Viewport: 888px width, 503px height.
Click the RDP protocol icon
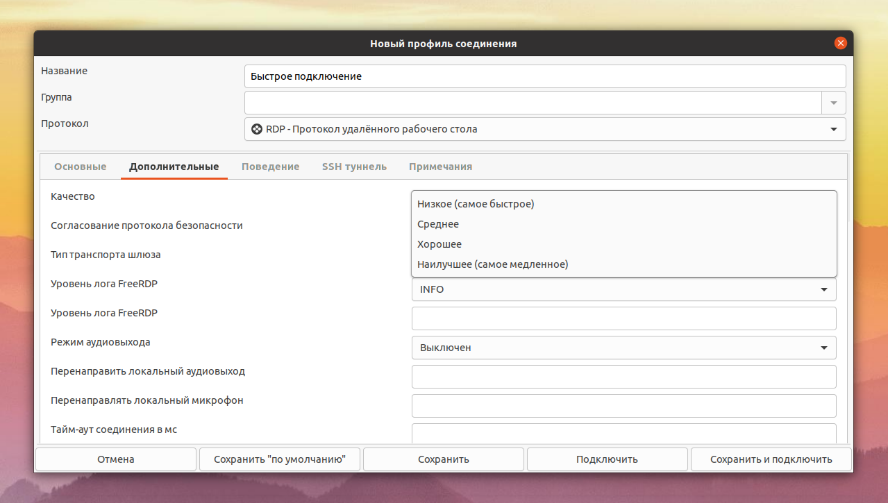click(x=257, y=129)
